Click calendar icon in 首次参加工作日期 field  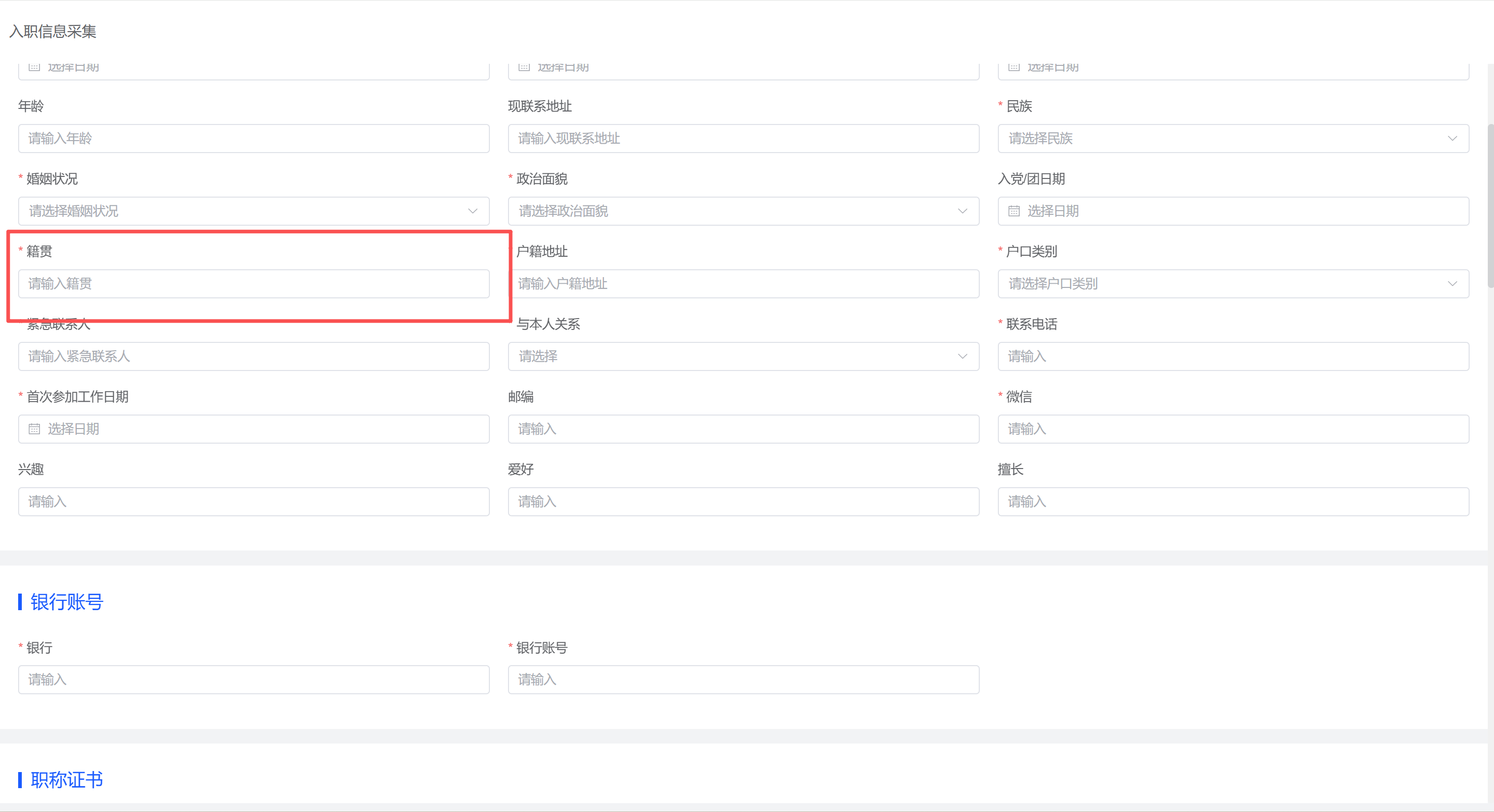tap(34, 429)
